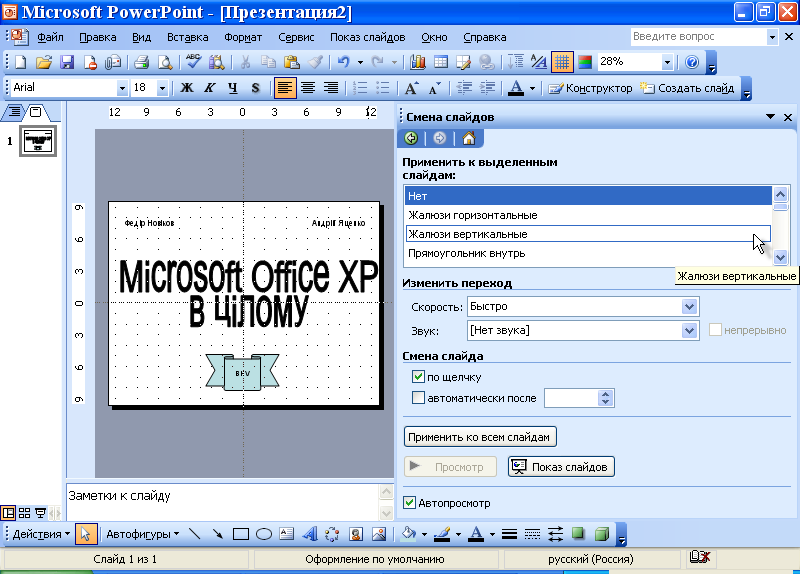Insert a chart using the chart icon

pos(418,62)
